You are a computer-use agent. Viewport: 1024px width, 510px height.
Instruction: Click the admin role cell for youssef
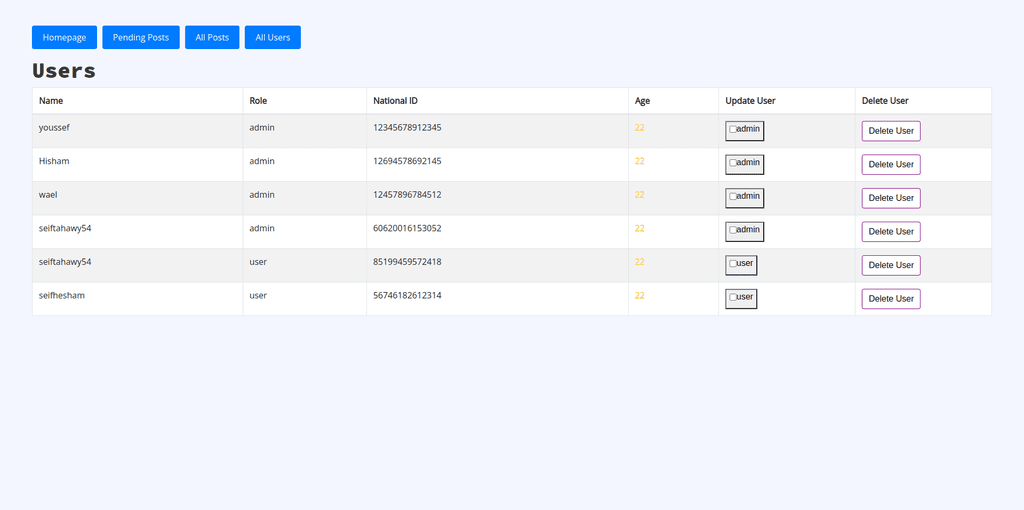262,127
